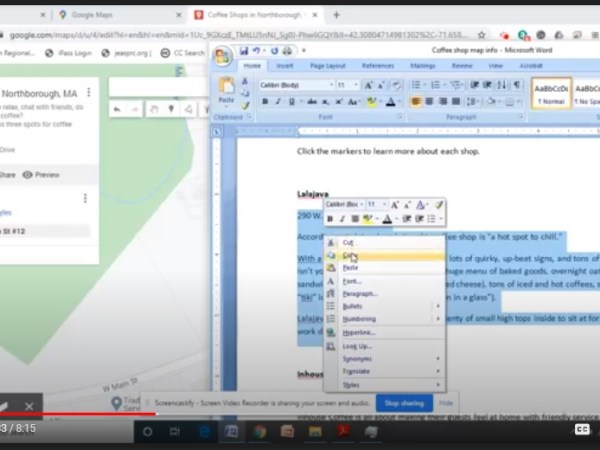Click Share in the My Maps panel
The image size is (600, 450).
7,175
